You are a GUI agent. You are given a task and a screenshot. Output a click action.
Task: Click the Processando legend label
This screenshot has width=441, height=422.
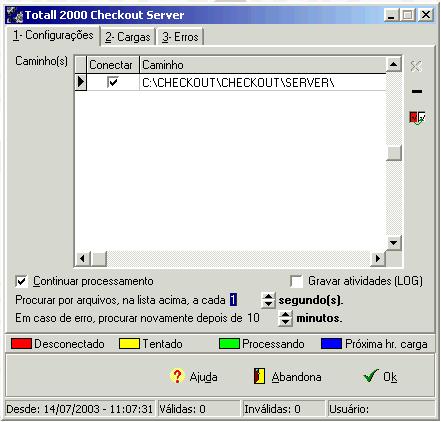[273, 344]
